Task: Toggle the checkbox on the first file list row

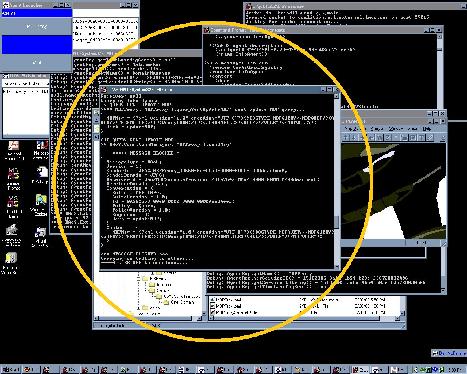Action: (213, 299)
